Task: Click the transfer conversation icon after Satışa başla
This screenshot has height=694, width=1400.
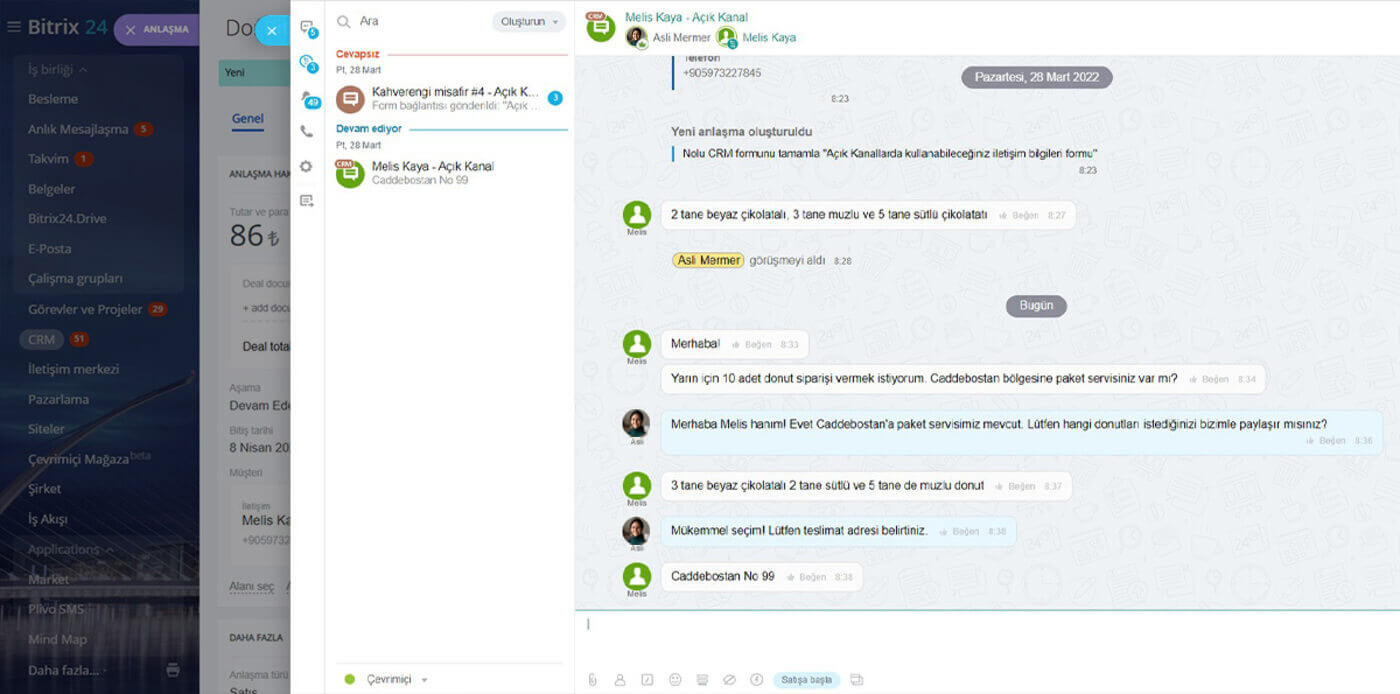Action: tap(856, 679)
